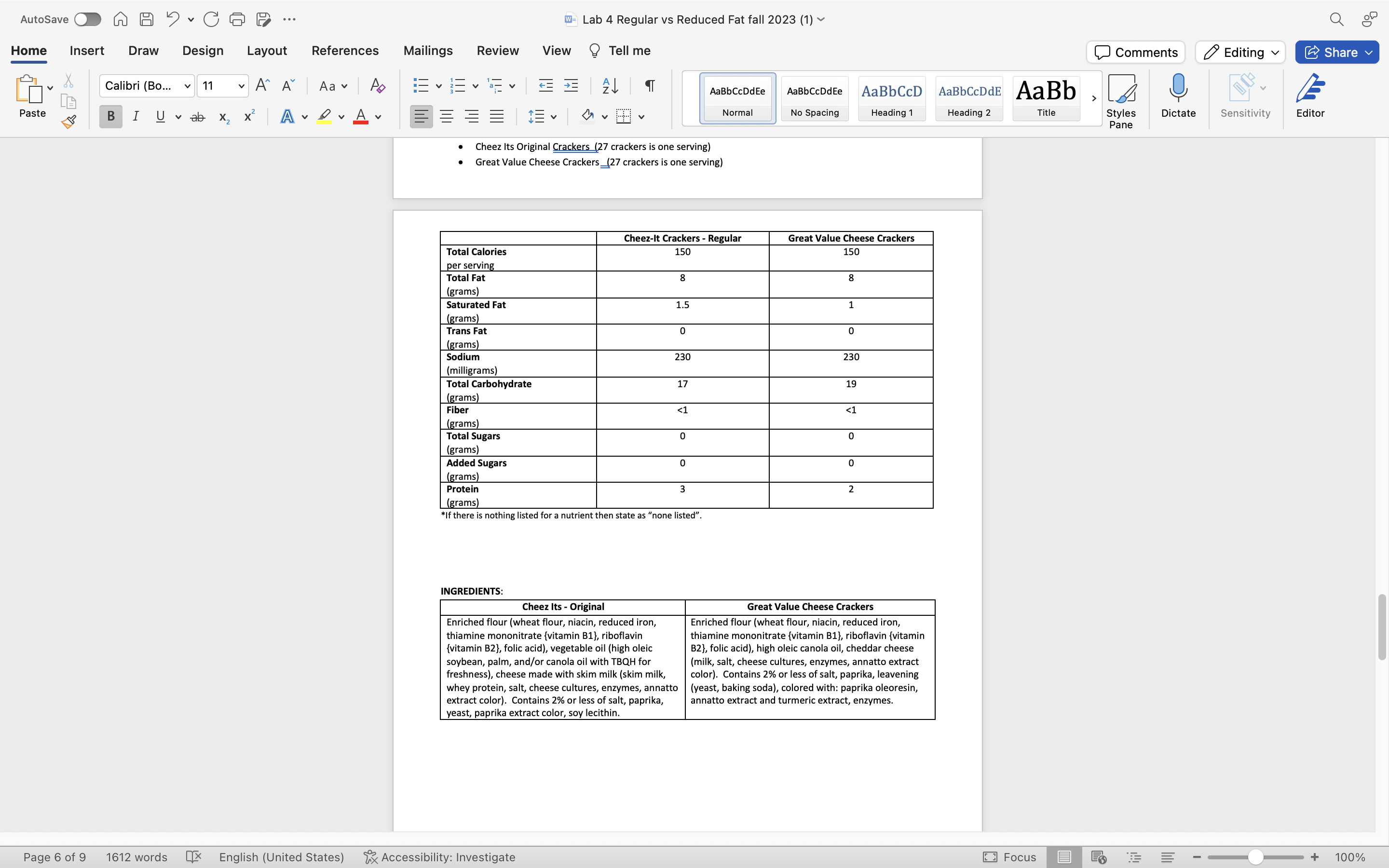Screen dimensions: 1389x868
Task: Open the Editing mode dropdown
Action: point(1239,52)
